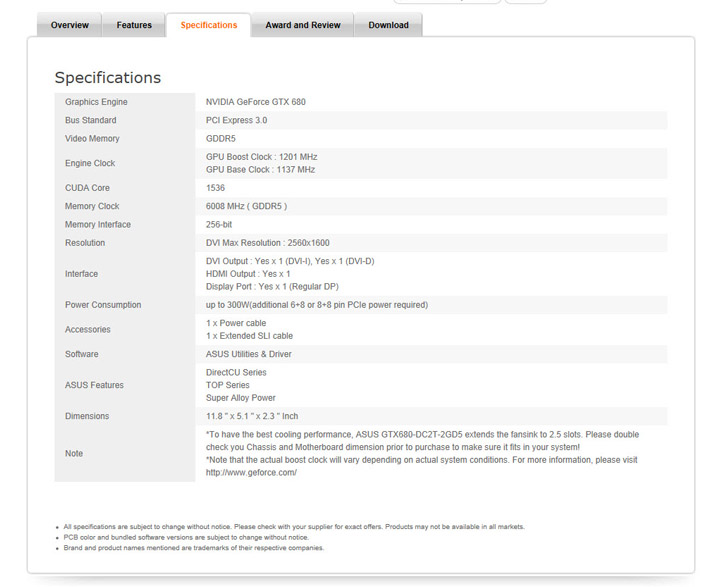Select the Power Consumption label
This screenshot has height=587, width=720.
[x=103, y=305]
